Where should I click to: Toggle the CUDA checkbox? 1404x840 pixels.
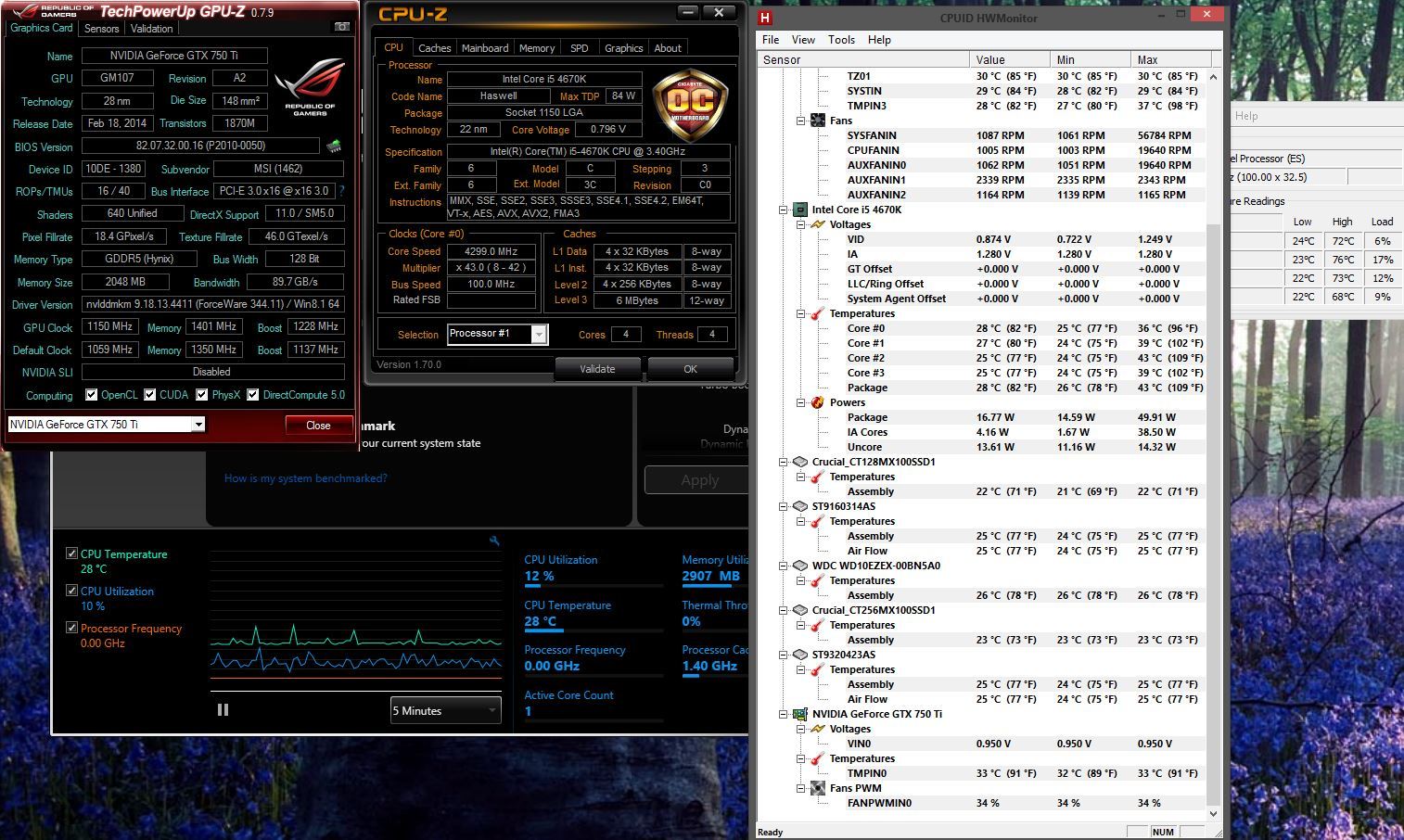tap(150, 395)
